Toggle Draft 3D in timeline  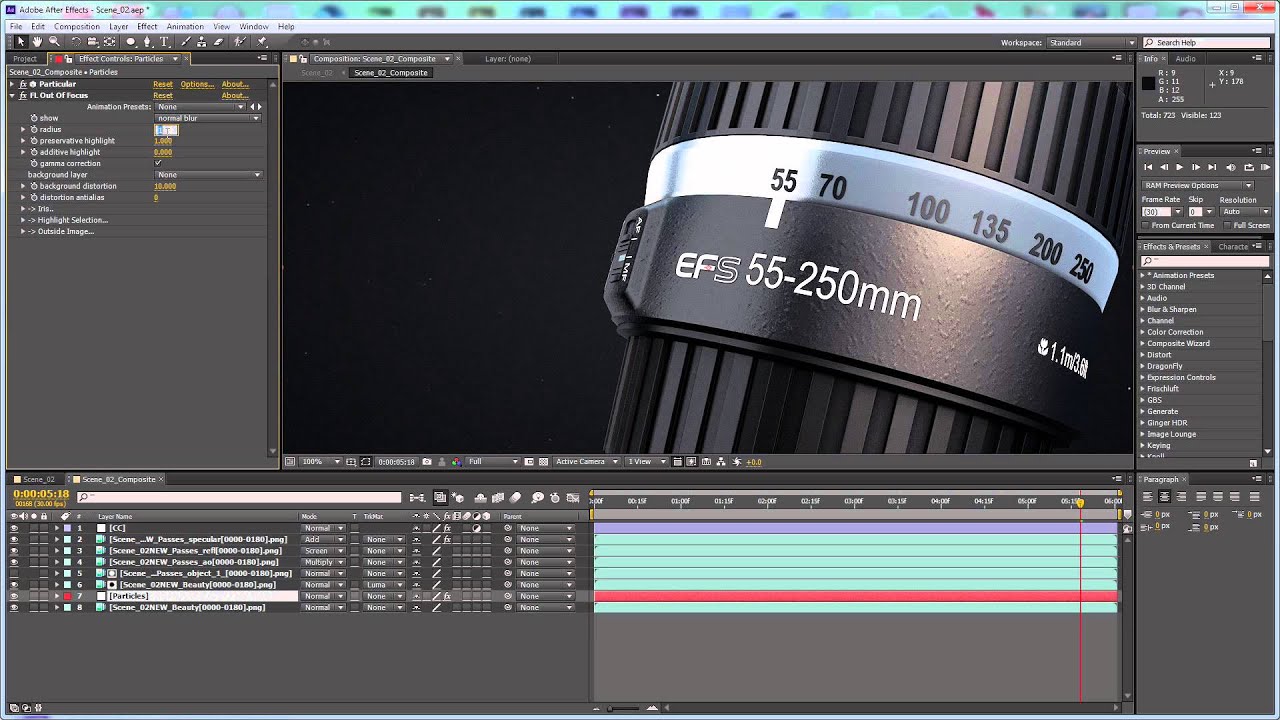pos(458,497)
